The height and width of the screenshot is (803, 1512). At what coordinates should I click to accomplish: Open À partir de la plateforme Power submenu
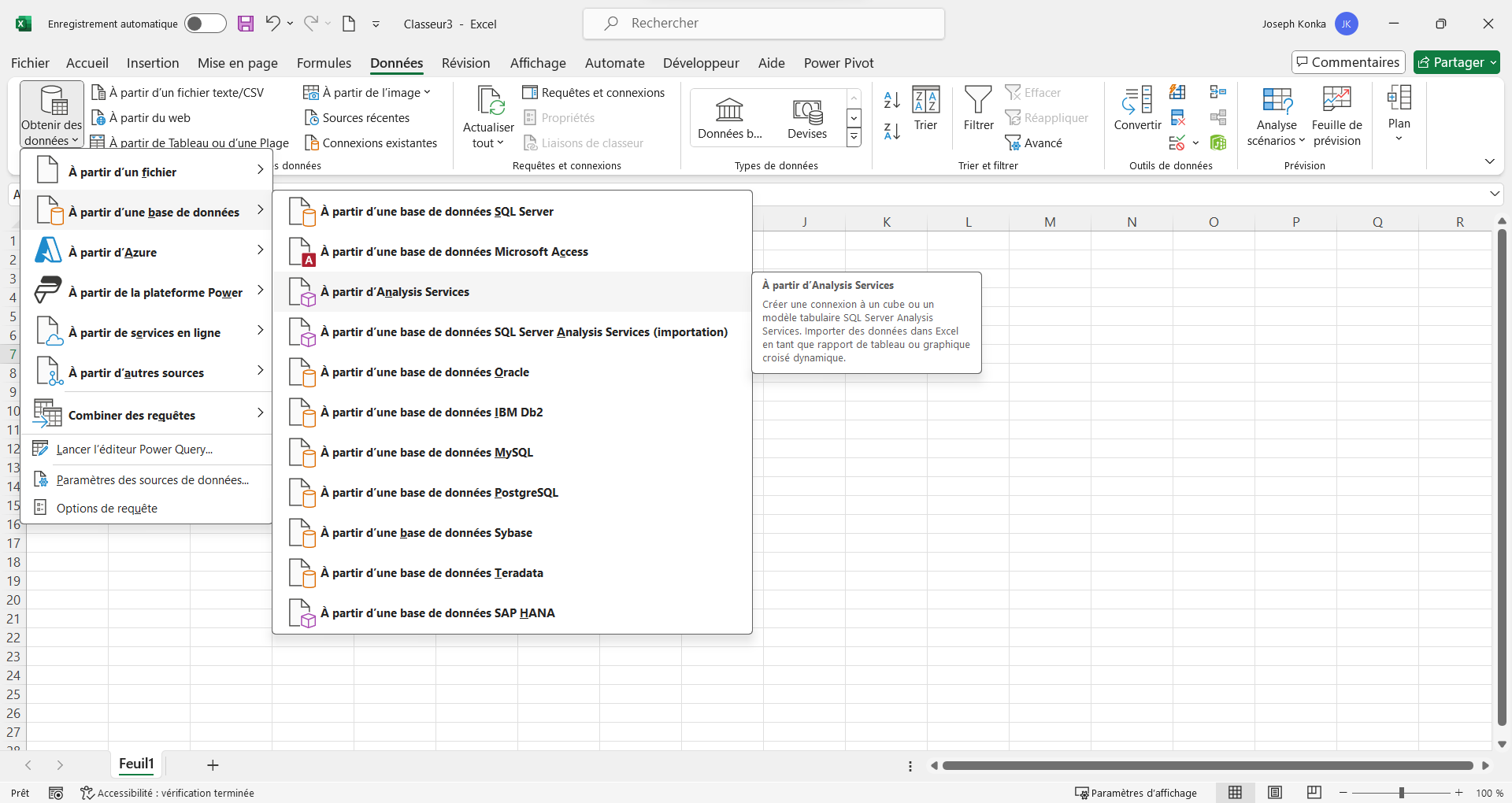pos(146,292)
